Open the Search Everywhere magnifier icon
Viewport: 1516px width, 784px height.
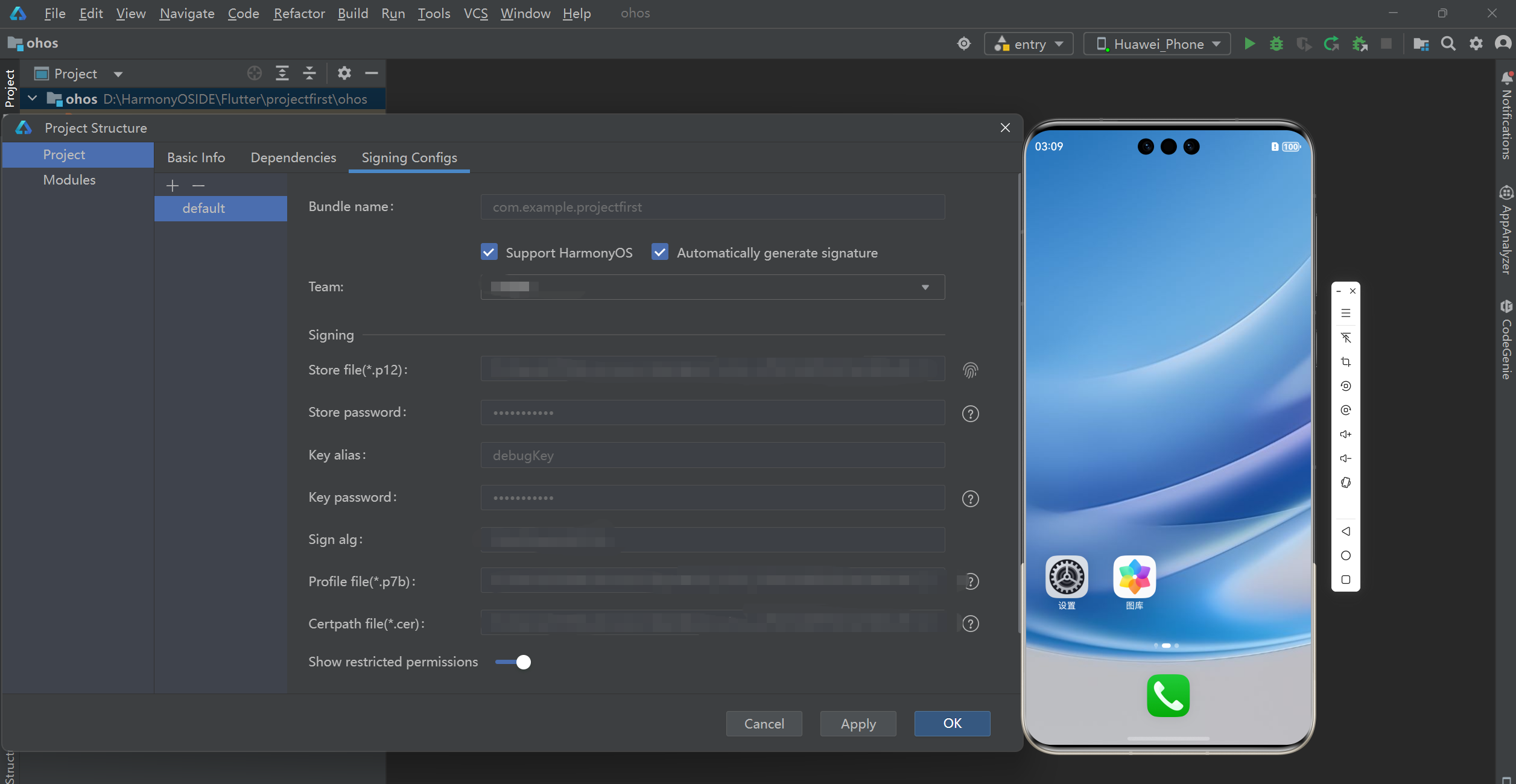click(x=1448, y=44)
